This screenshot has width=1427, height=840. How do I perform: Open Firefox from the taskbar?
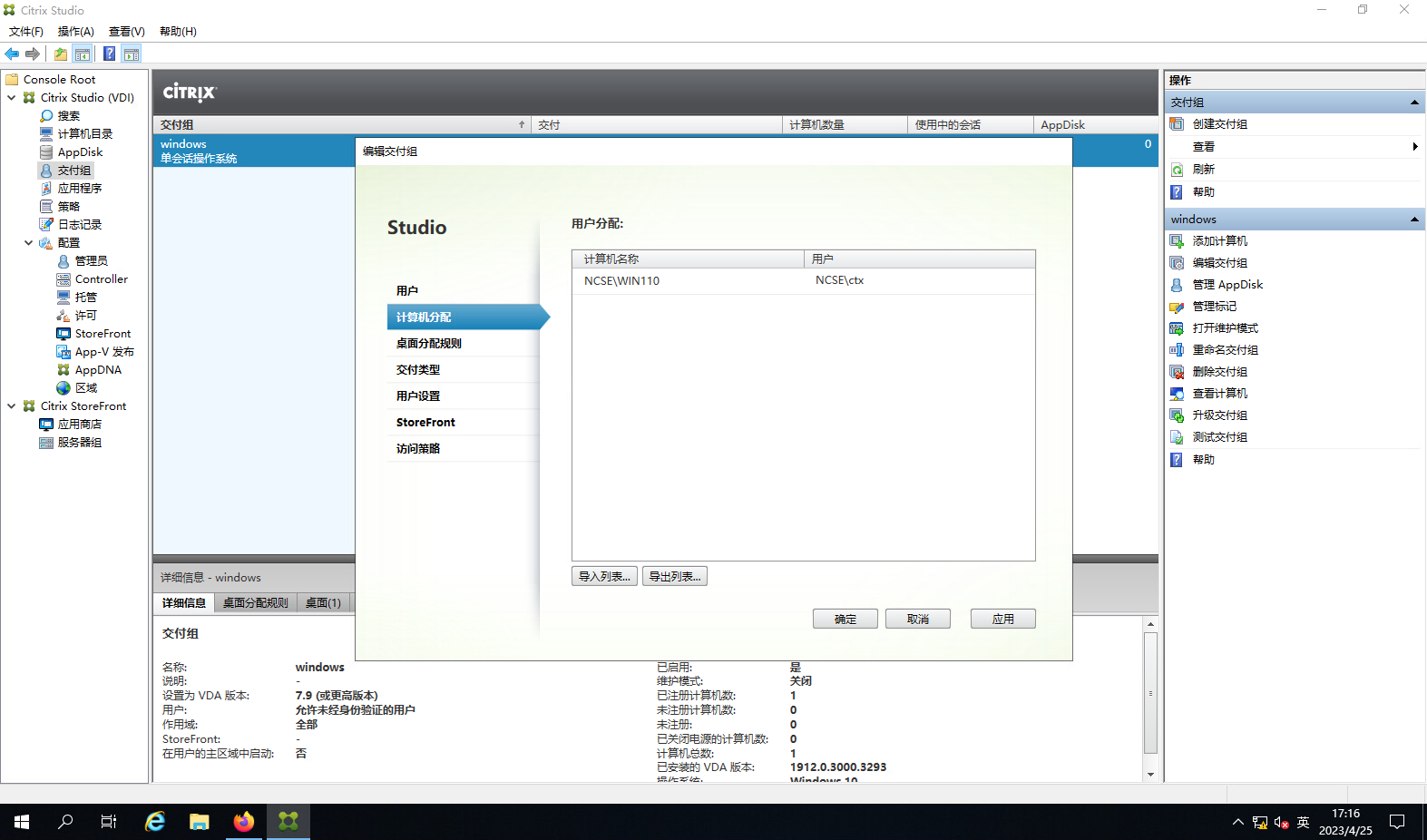tap(244, 822)
